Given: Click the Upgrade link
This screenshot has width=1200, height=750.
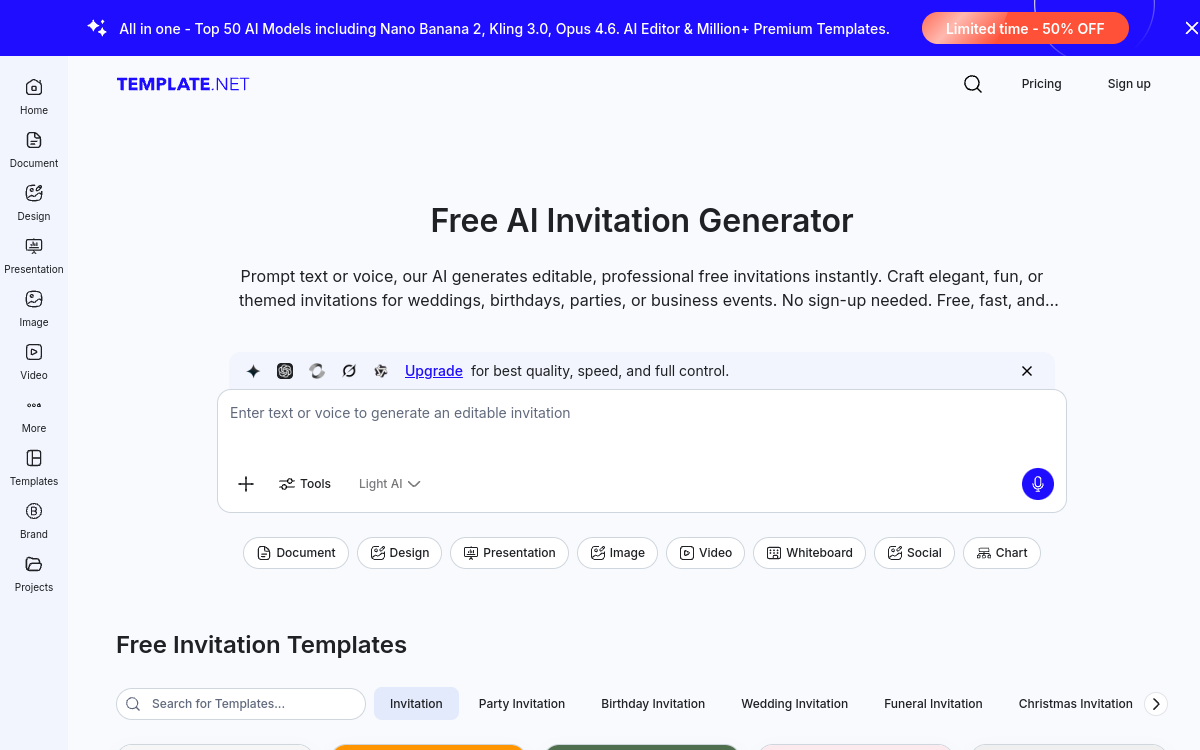Looking at the screenshot, I should coord(433,371).
